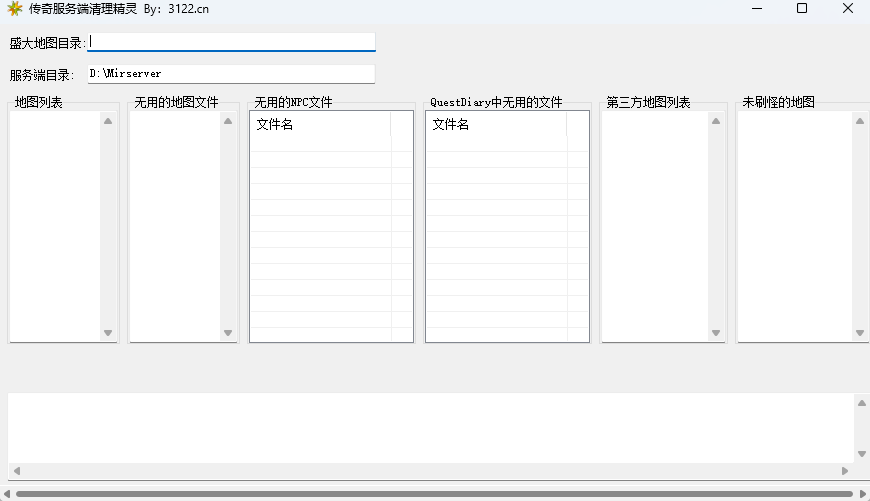Click up arrow in 第三方地图列表 scrollbar
This screenshot has width=870, height=501.
pyautogui.click(x=716, y=121)
